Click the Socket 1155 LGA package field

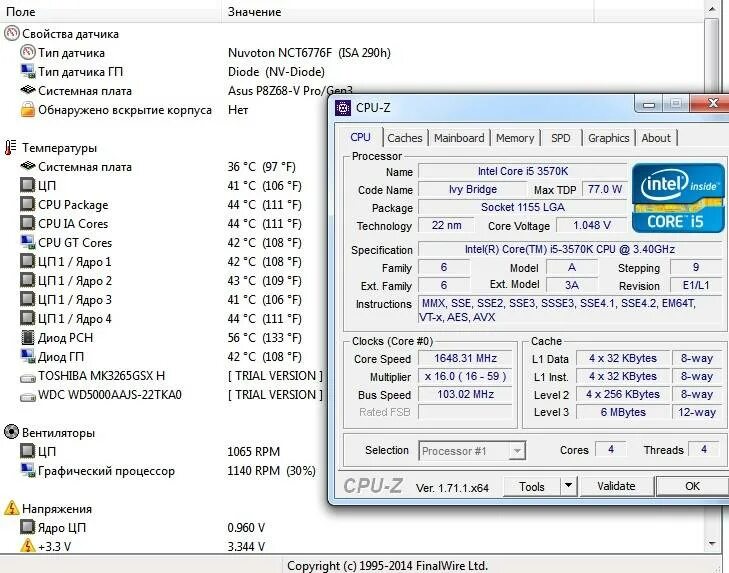click(523, 207)
